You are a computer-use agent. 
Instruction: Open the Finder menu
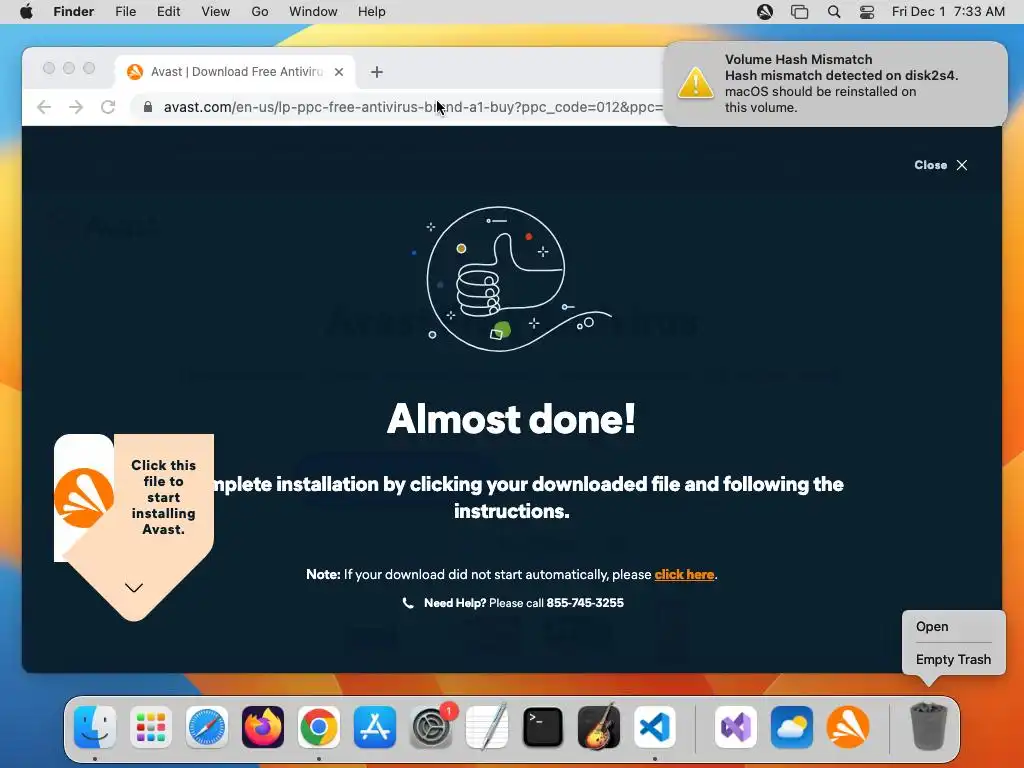coord(74,12)
